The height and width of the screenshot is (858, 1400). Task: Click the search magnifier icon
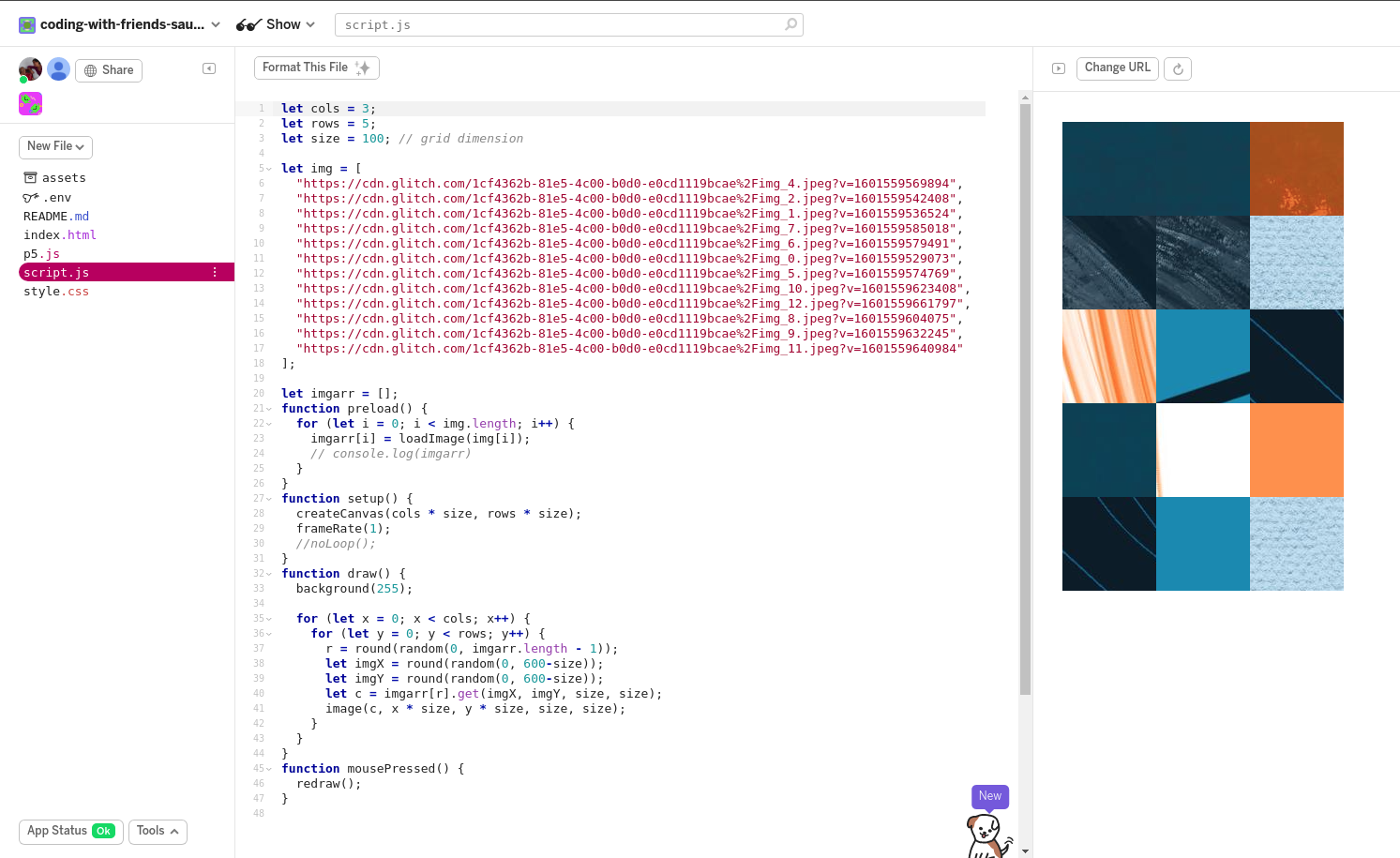pos(790,24)
